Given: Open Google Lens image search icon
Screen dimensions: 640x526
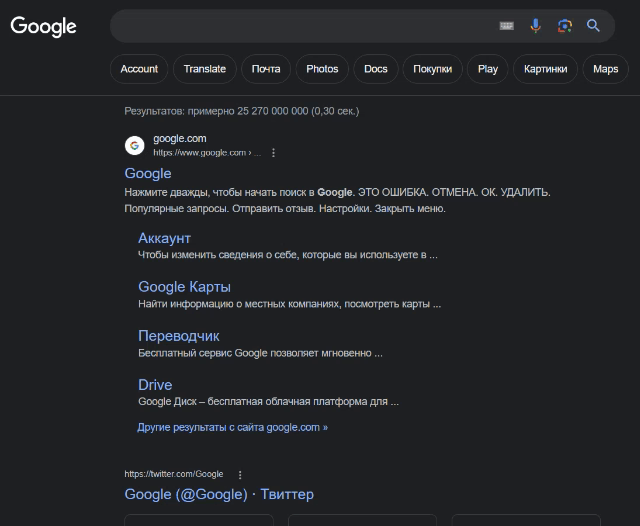Looking at the screenshot, I should tap(564, 26).
